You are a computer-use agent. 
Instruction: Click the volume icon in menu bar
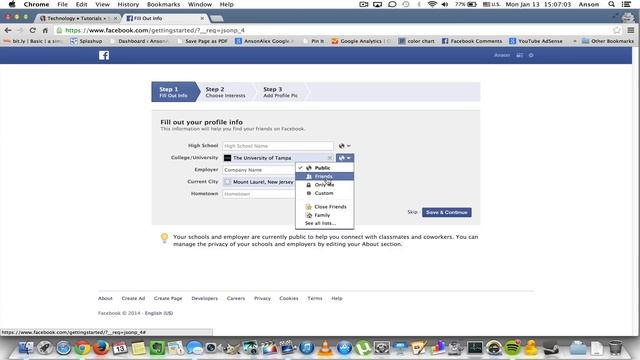445,4
